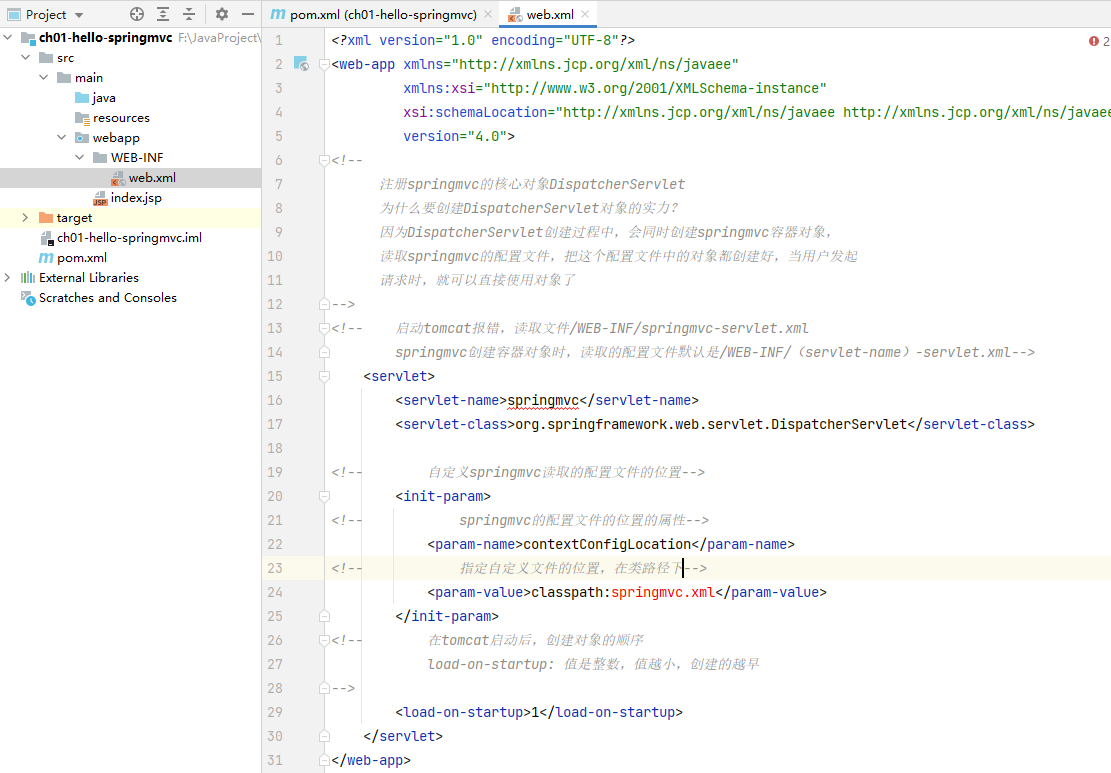The height and width of the screenshot is (773, 1111).
Task: Select Scratches and Consoles item
Action: [x=108, y=298]
